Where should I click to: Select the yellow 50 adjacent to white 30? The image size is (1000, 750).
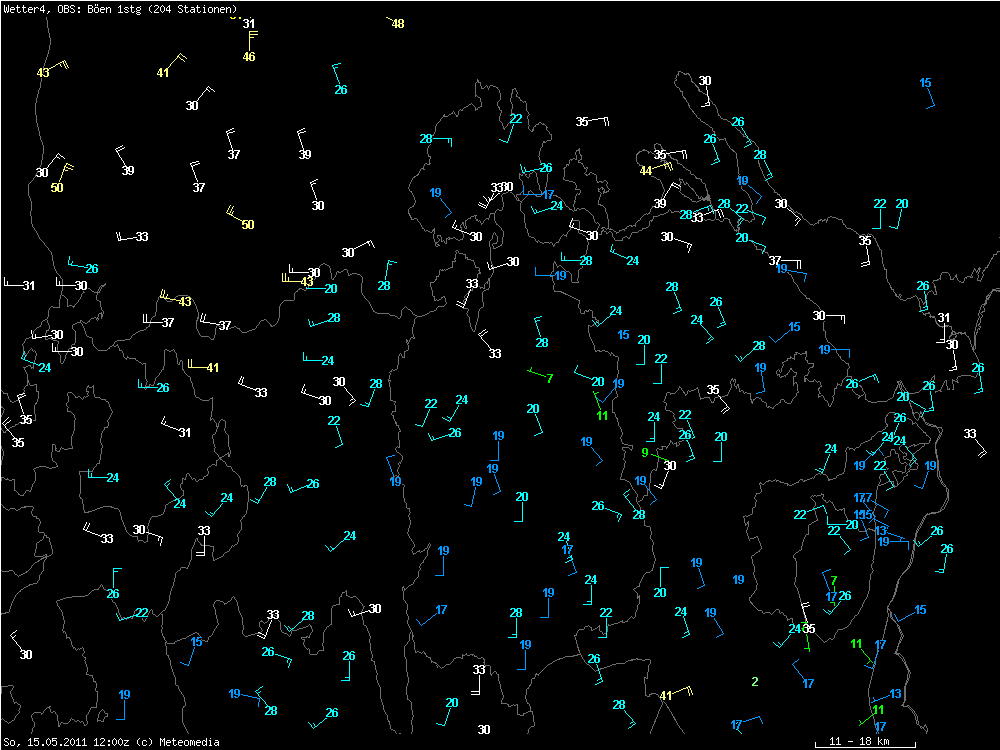[57, 188]
